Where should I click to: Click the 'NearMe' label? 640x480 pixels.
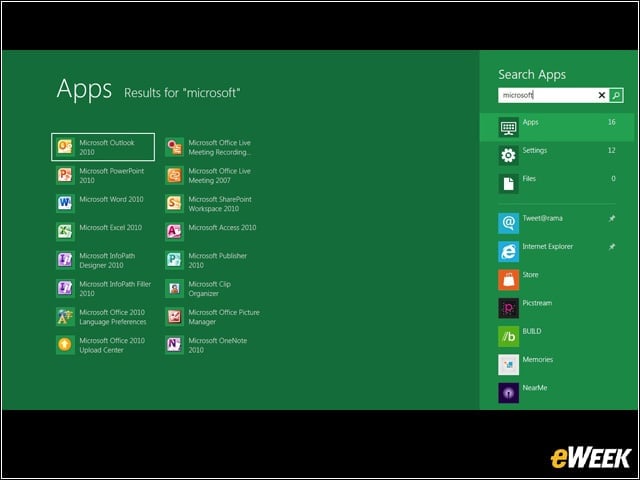click(x=535, y=387)
